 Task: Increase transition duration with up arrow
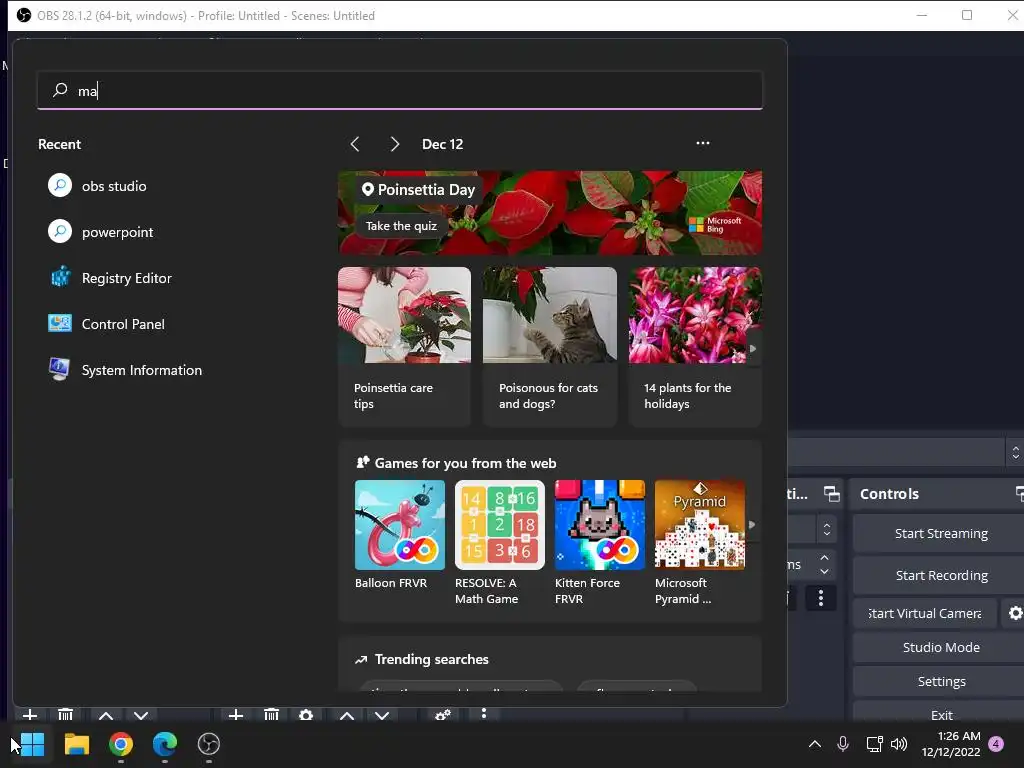pos(824,557)
